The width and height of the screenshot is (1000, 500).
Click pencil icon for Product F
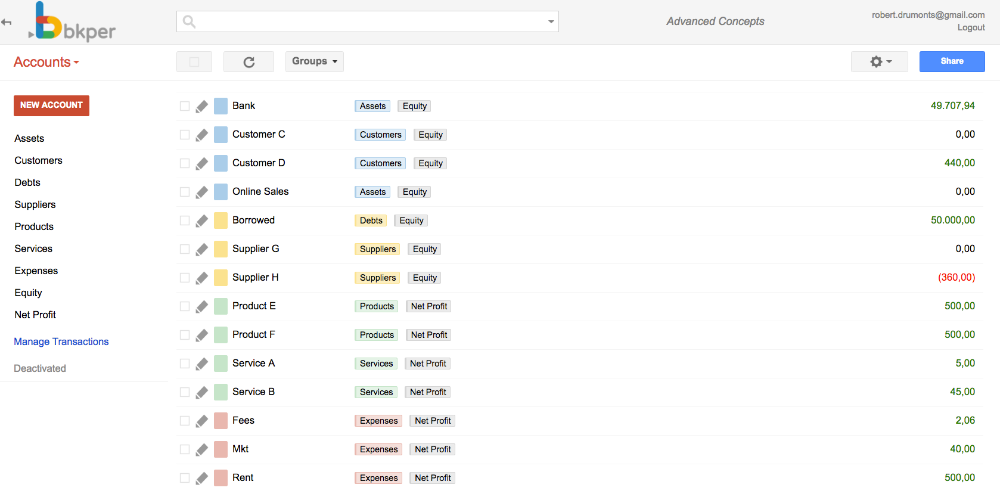(x=202, y=335)
